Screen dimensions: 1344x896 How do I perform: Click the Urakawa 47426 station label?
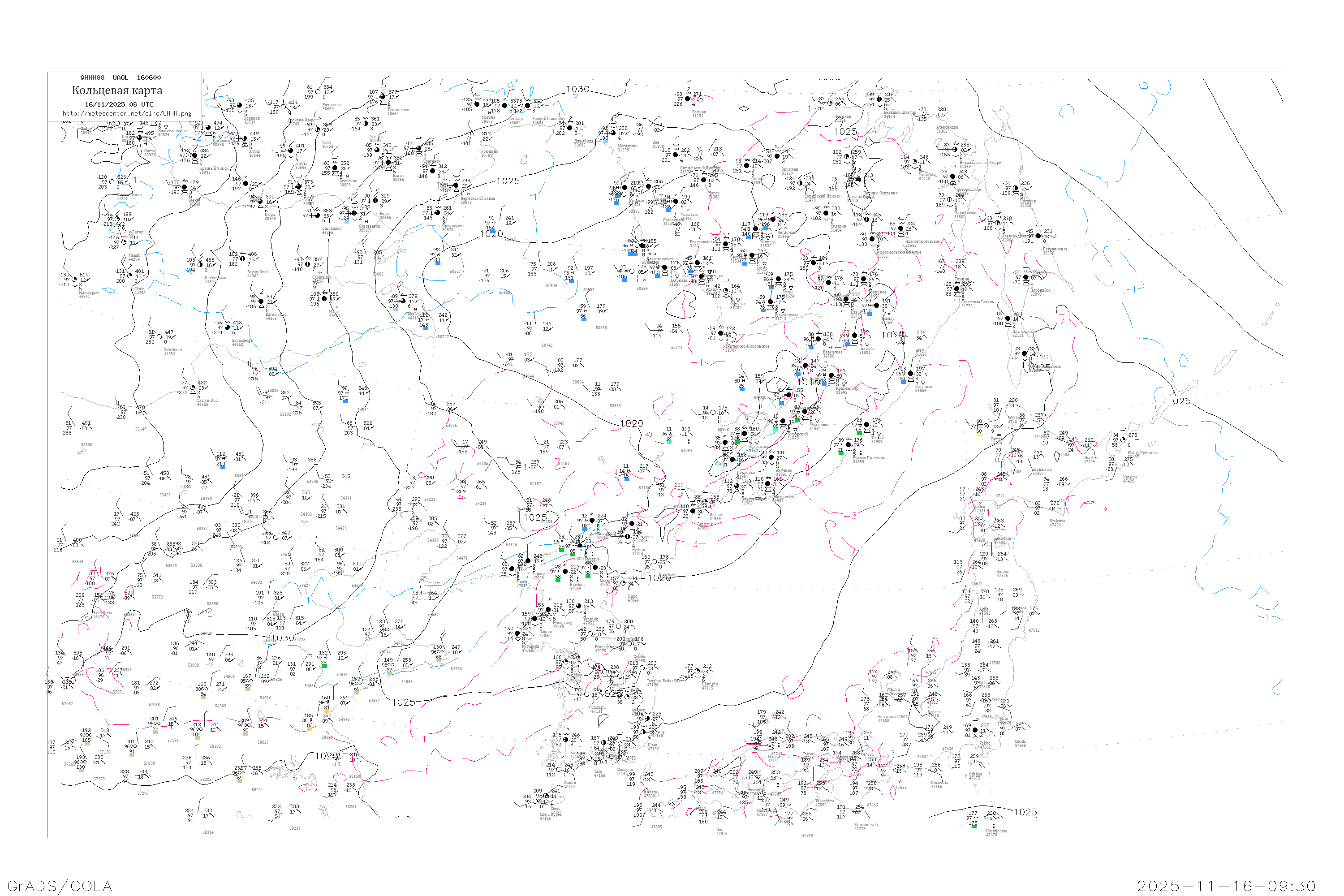click(1057, 523)
